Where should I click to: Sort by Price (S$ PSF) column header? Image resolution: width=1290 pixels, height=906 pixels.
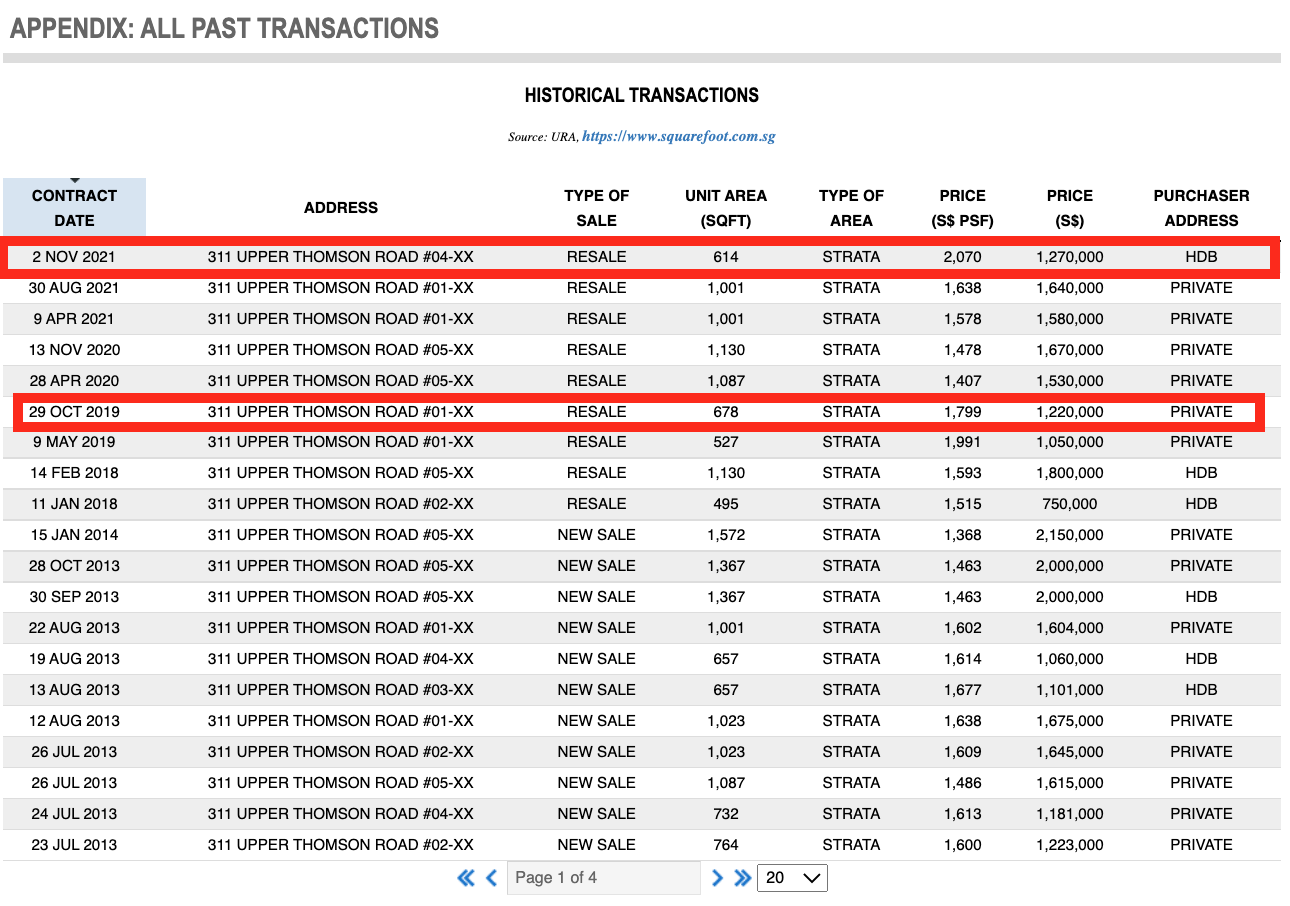pos(963,208)
